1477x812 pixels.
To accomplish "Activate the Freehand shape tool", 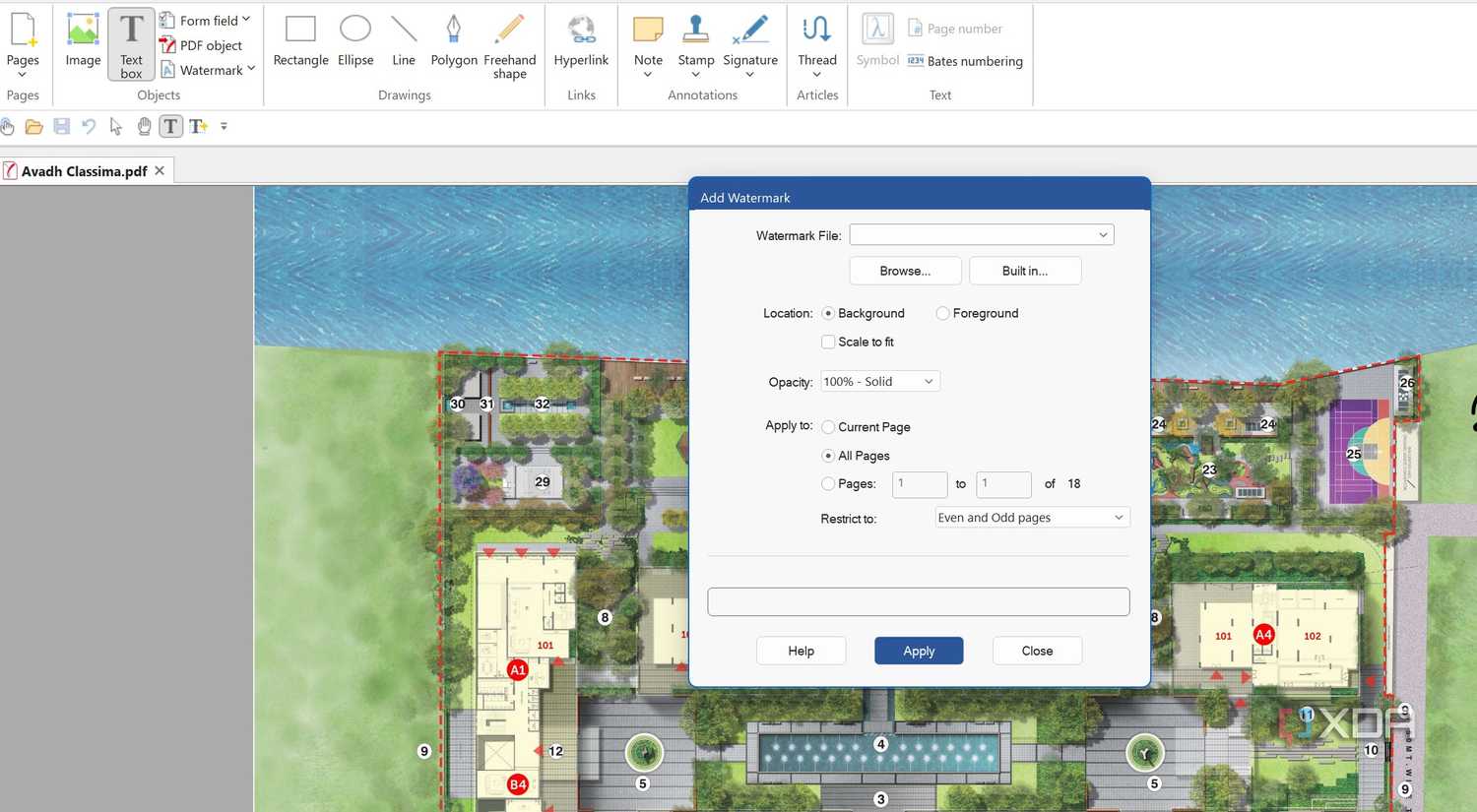I will point(510,46).
